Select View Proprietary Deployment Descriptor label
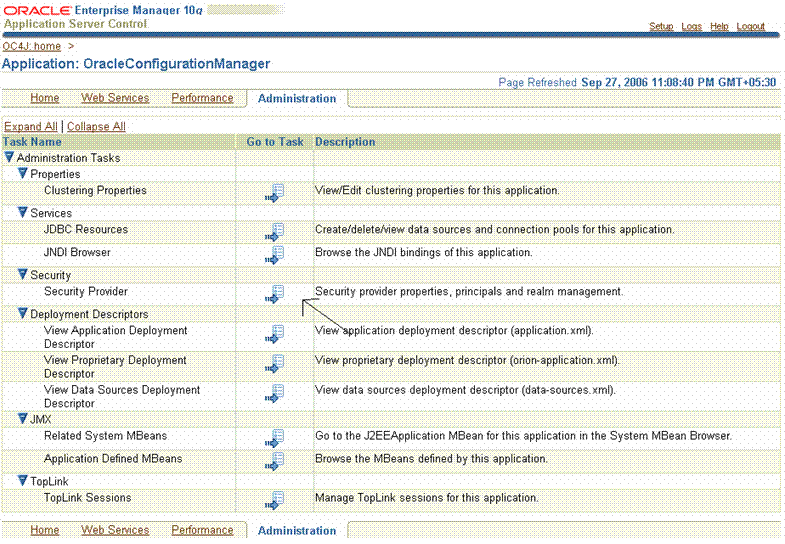The height and width of the screenshot is (544, 785). click(x=115, y=367)
